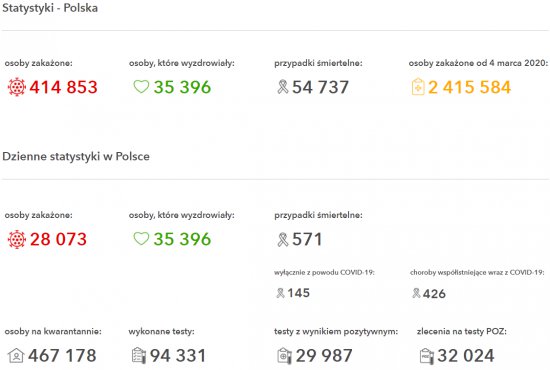Image resolution: width=550 pixels, height=370 pixels.
Task: Click the POZ clipboard icon beside 32 024
Action: click(427, 356)
